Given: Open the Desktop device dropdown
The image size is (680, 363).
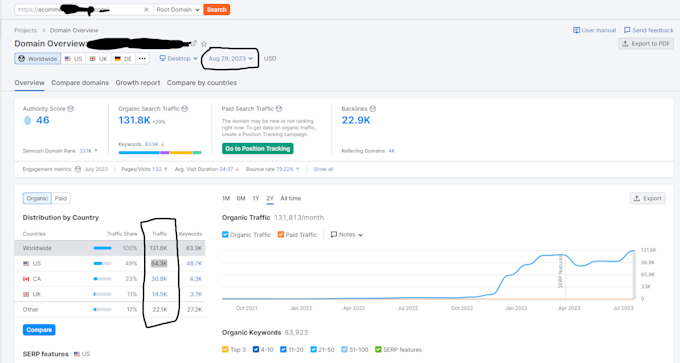Looking at the screenshot, I should tap(179, 59).
